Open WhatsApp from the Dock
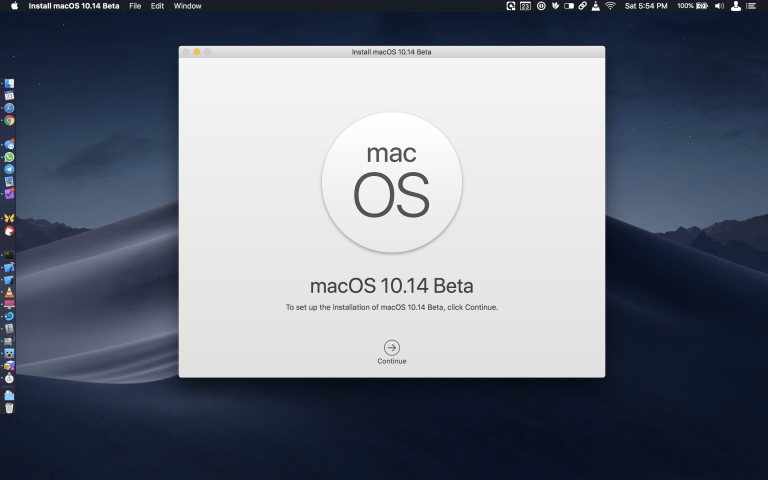Image resolution: width=768 pixels, height=480 pixels. [x=9, y=157]
